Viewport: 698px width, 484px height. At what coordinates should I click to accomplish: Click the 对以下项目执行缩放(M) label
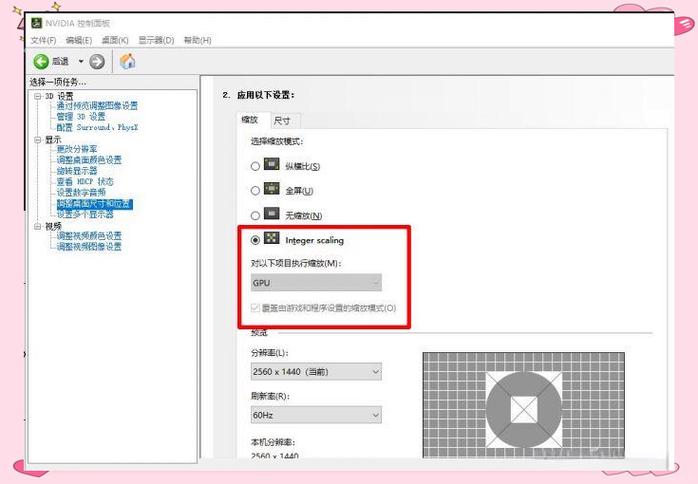click(x=296, y=263)
